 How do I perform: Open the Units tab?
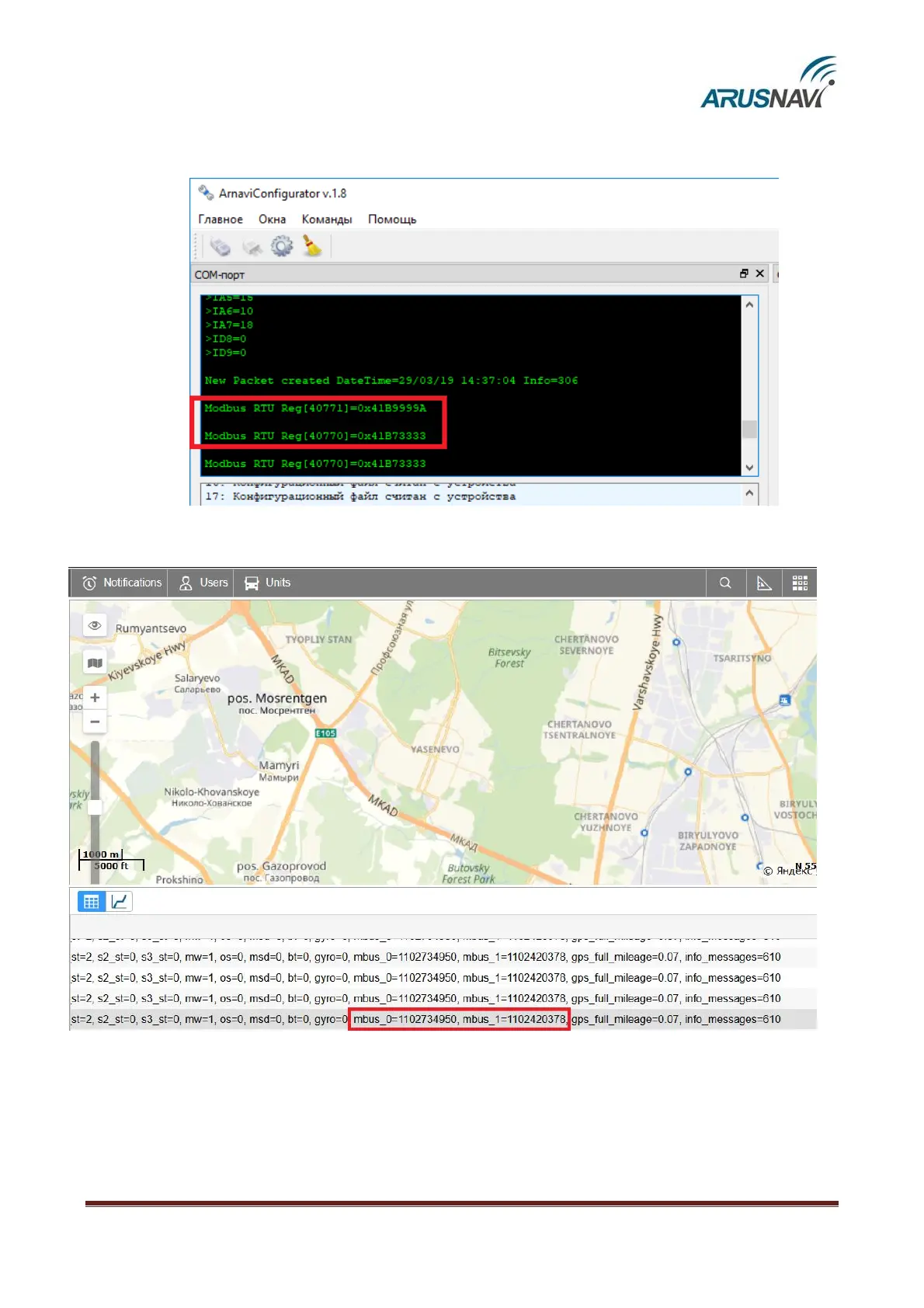(267, 583)
